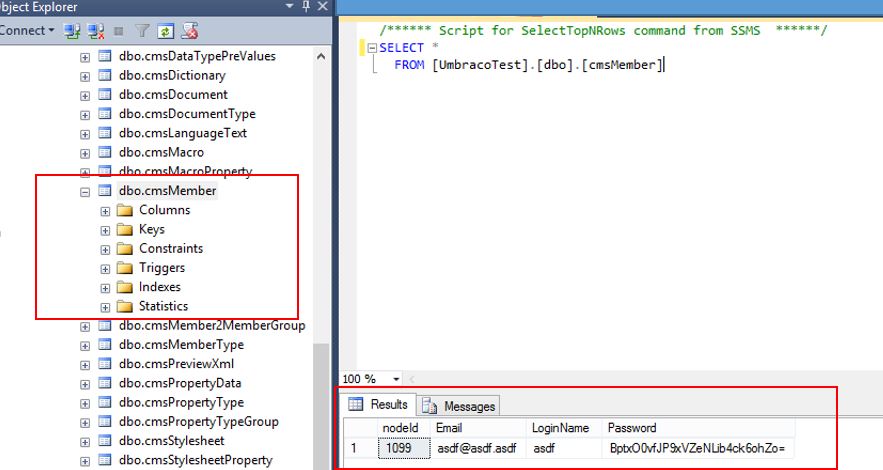Collapse the SELECT statement outline toggle

pos(372,48)
